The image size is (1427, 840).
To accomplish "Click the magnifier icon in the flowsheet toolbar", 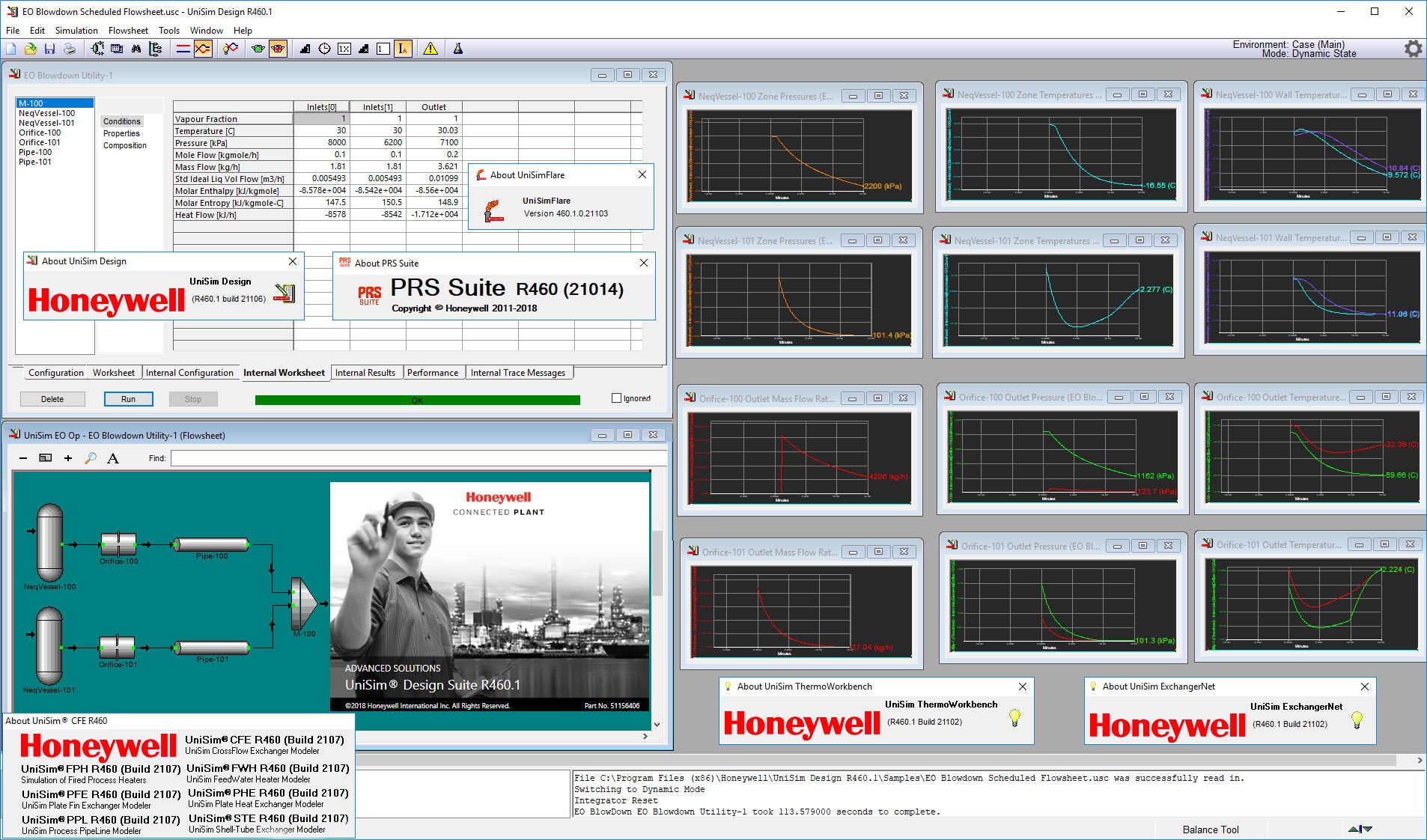I will tap(91, 458).
